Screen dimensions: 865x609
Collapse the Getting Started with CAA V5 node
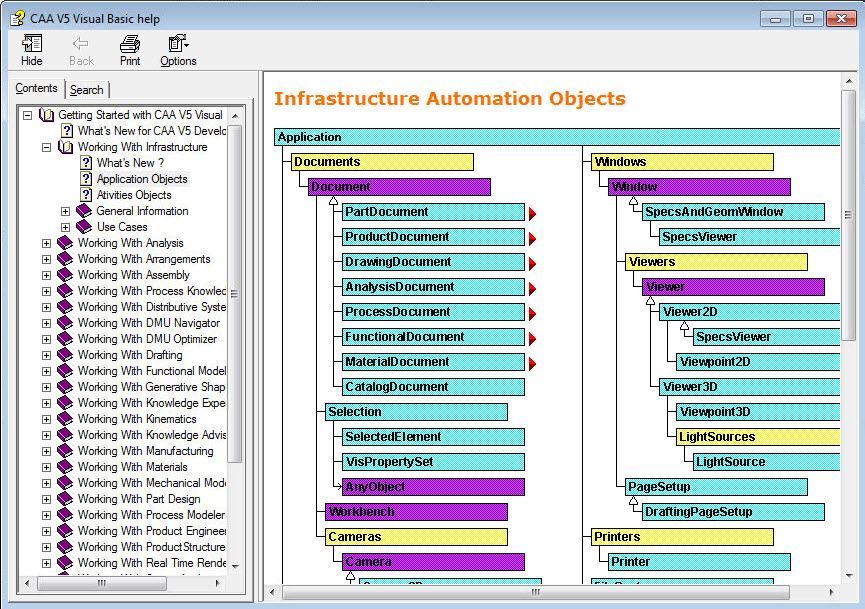click(28, 115)
